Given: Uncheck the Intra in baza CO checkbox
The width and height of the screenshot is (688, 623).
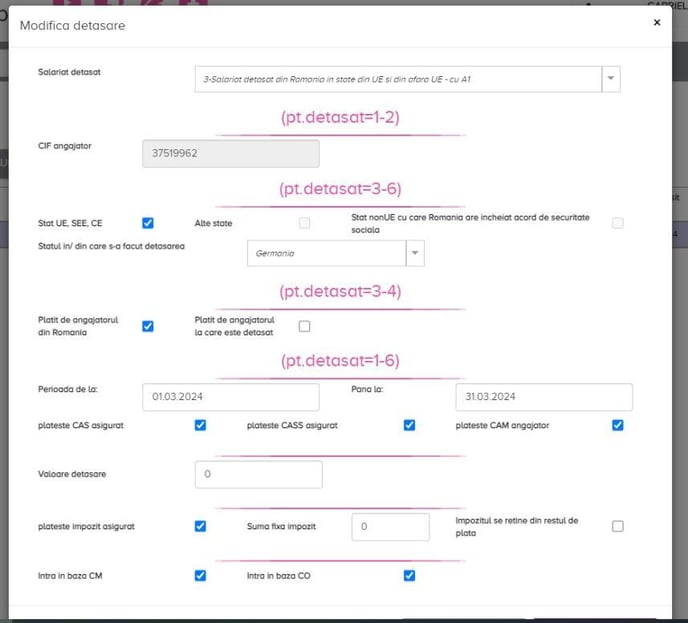Looking at the screenshot, I should [409, 575].
